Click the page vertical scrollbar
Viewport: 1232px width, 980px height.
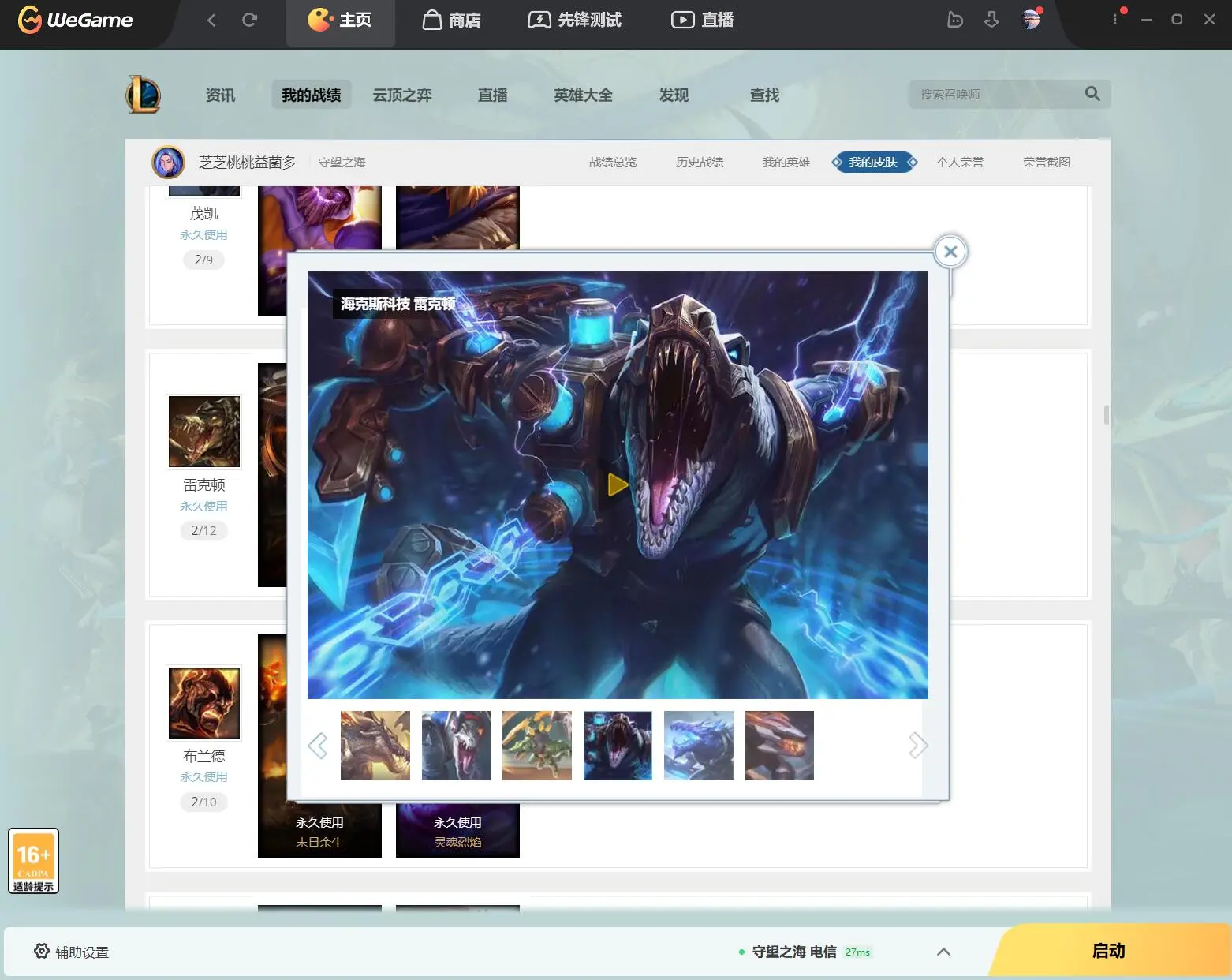1107,415
